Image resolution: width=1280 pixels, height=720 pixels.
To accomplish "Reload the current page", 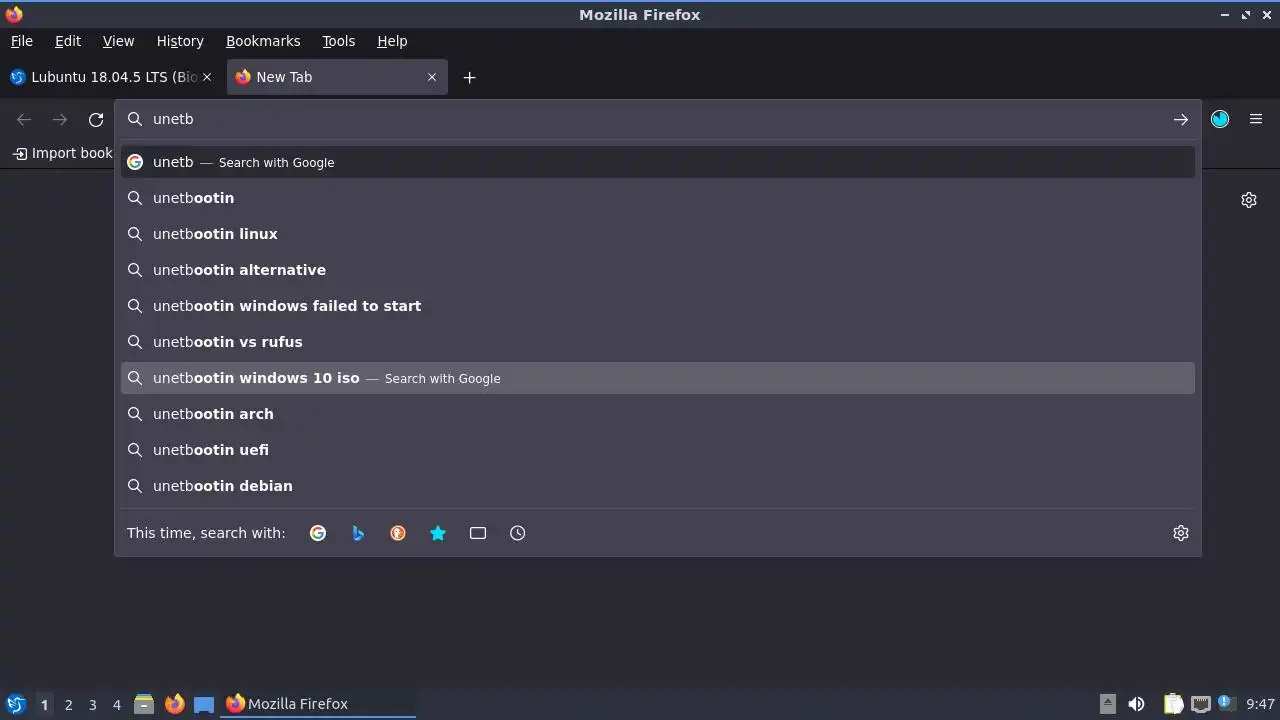I will point(96,119).
